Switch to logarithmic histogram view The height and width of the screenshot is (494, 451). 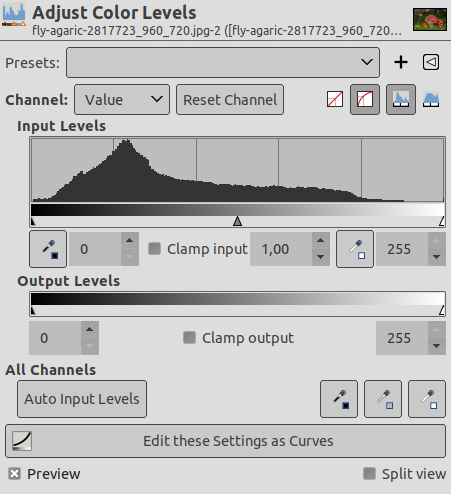(x=431, y=99)
